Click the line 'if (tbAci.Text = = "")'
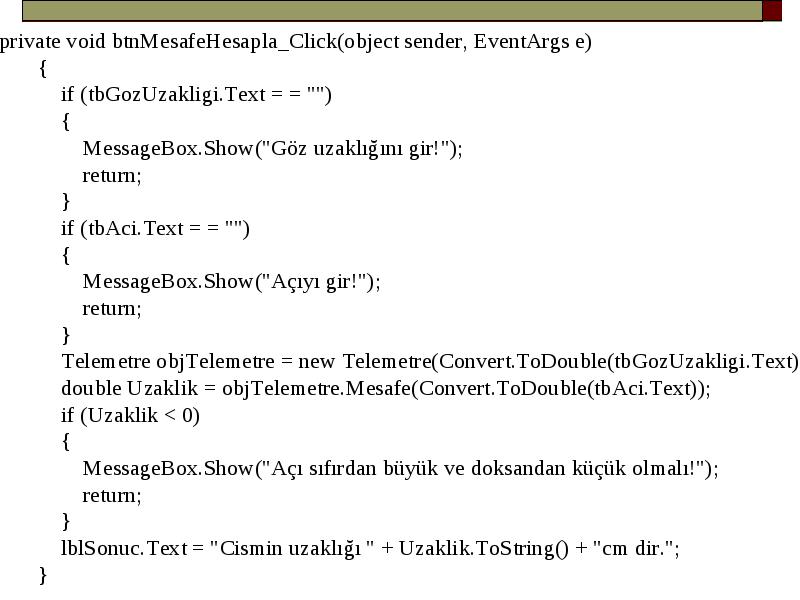 tap(155, 229)
